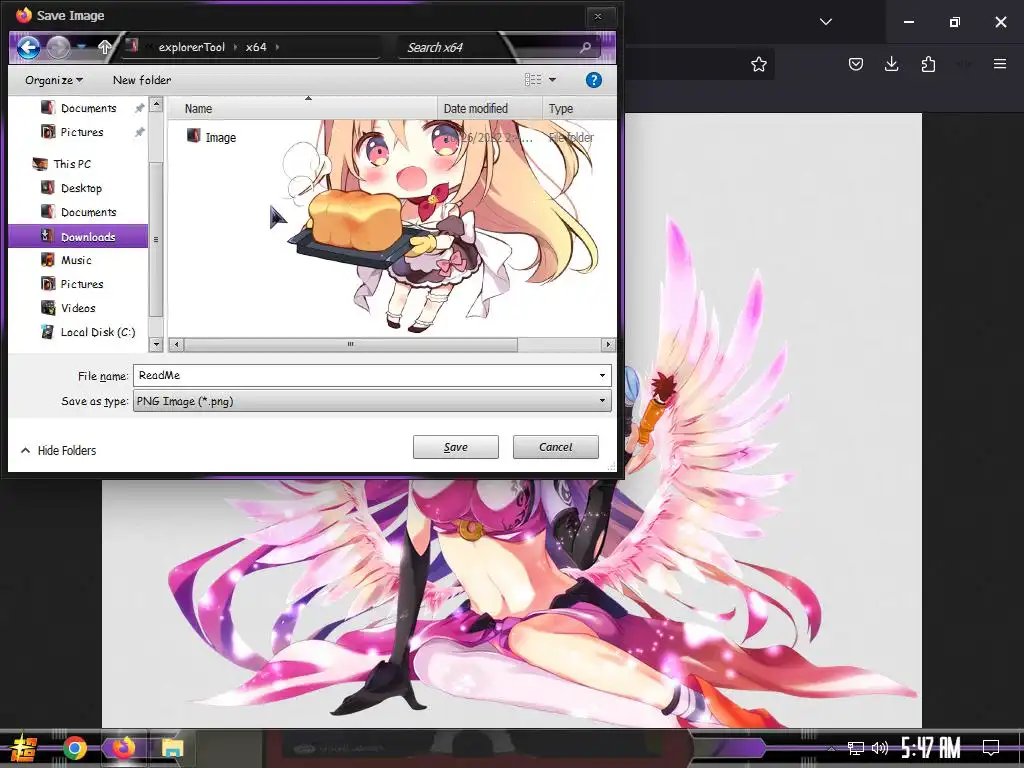Click the search magnifier icon
Viewport: 1024px width, 768px height.
coord(585,47)
